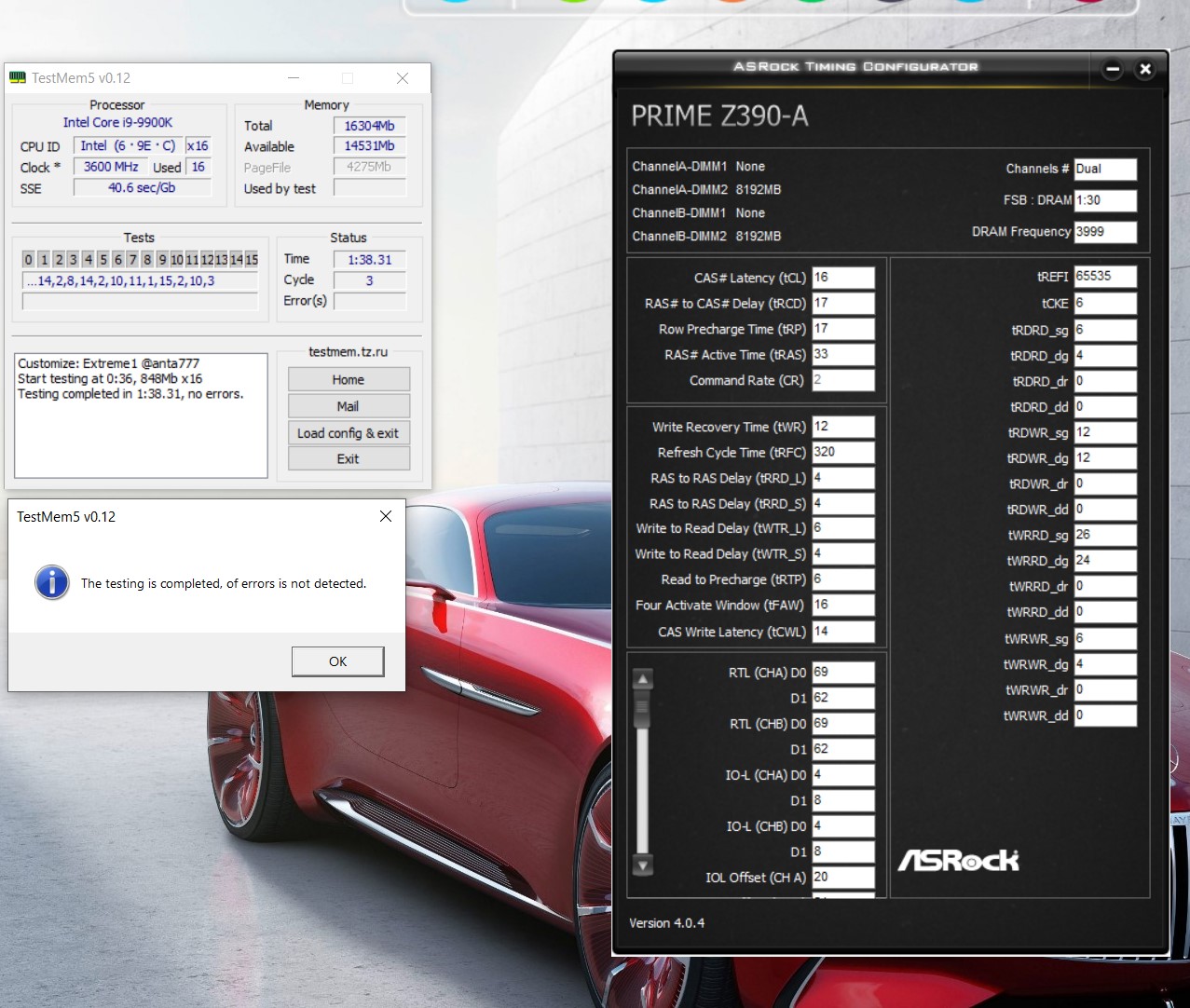Screen dimensions: 1190x1008
Task: Click the tREFI value field
Action: pos(1105,277)
